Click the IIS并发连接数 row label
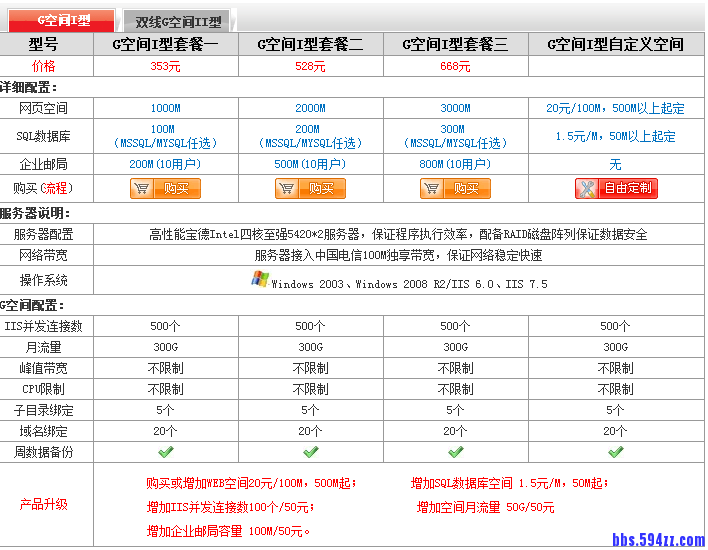708x550 pixels. pyautogui.click(x=43, y=326)
